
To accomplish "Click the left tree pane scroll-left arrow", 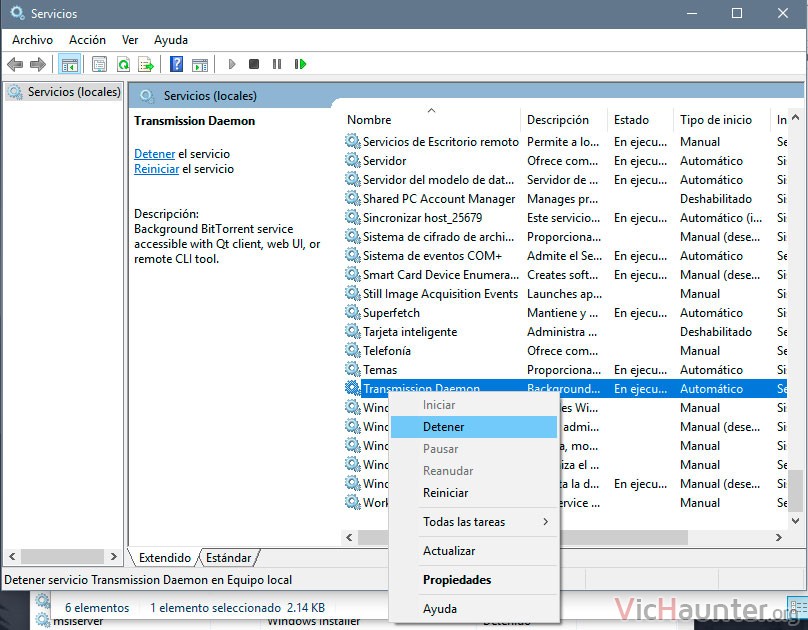I will (12, 557).
